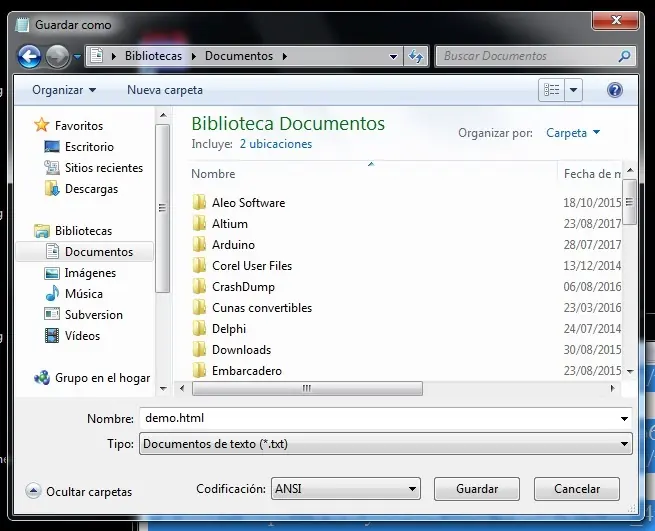Go back using the blue Back arrow
655x531 pixels.
coord(29,56)
